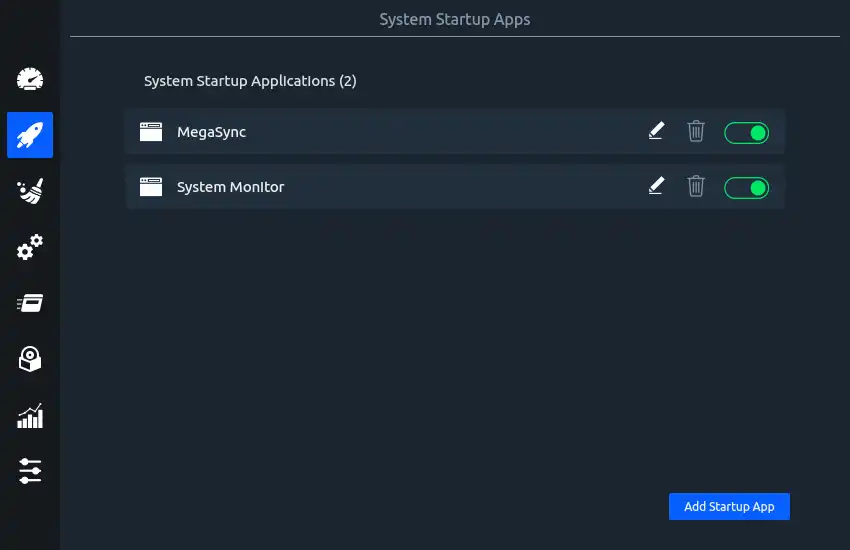
Task: Click the MegaSync window icon
Action: click(x=151, y=132)
